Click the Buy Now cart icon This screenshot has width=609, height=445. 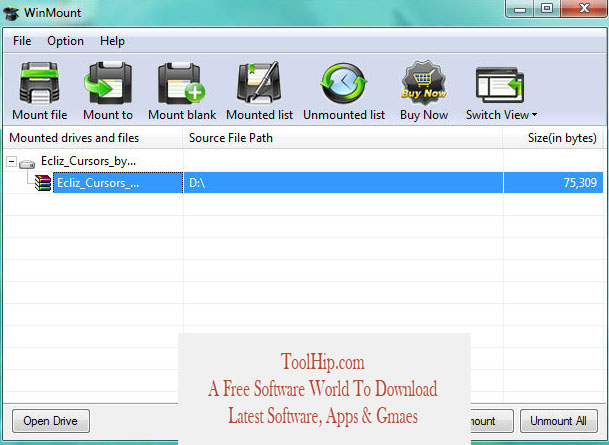point(424,83)
